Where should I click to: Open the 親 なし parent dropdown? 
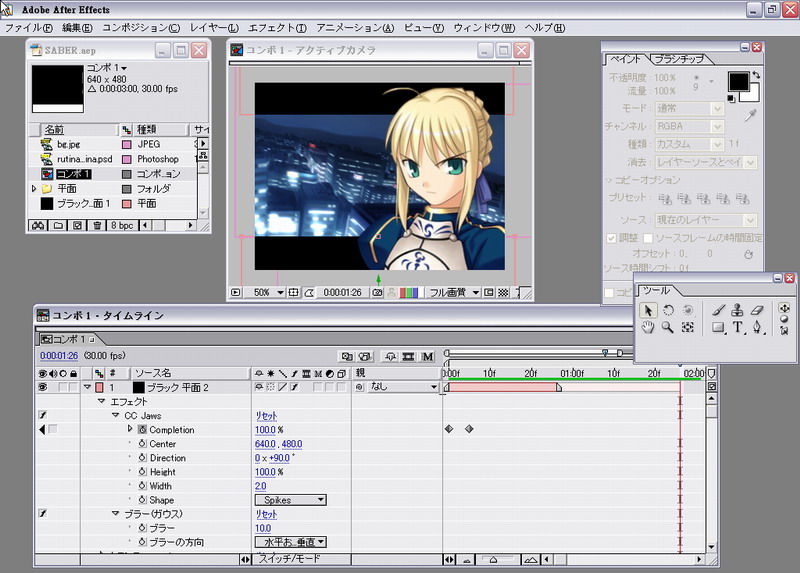[403, 387]
